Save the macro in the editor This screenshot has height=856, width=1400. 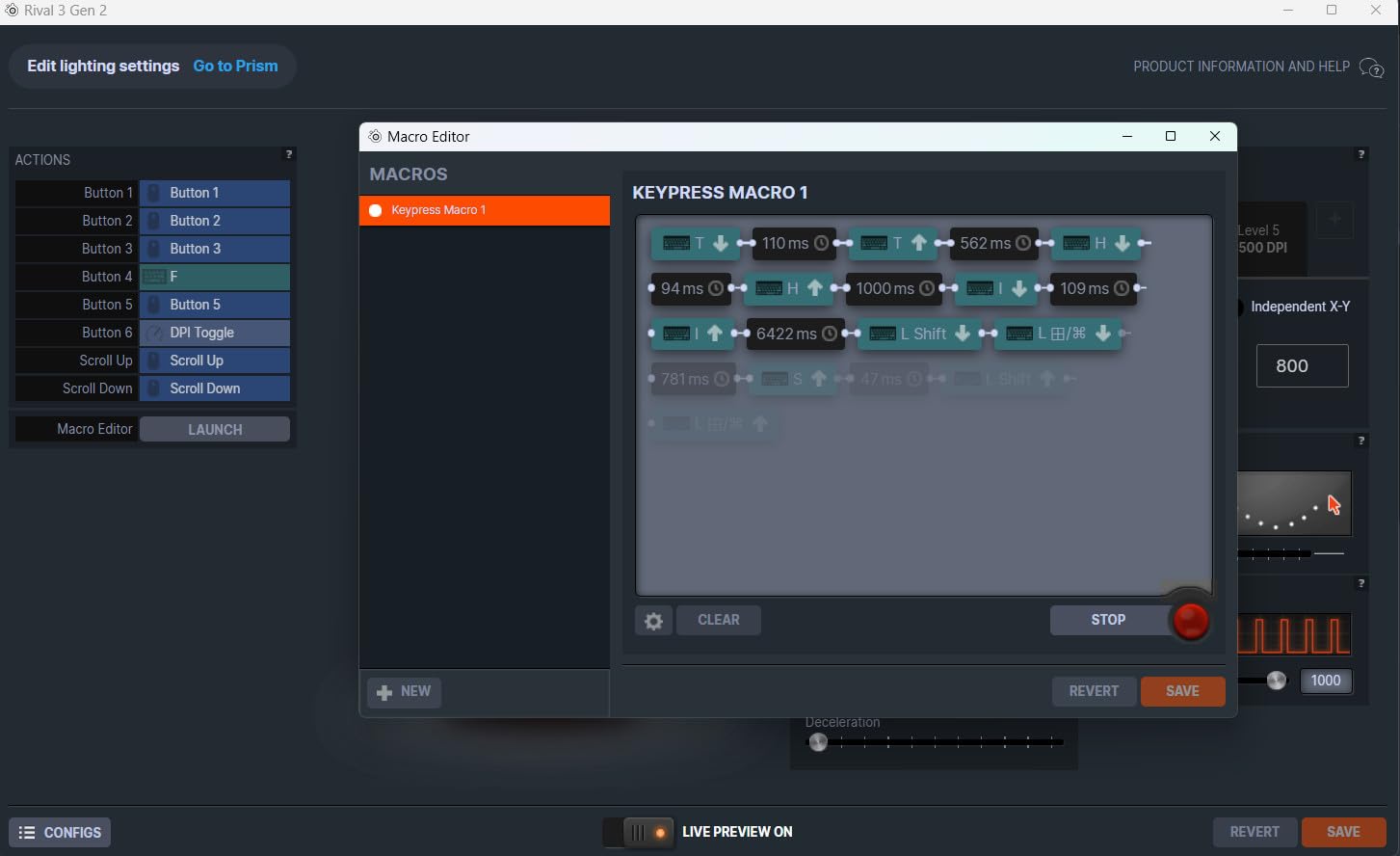pyautogui.click(x=1182, y=691)
